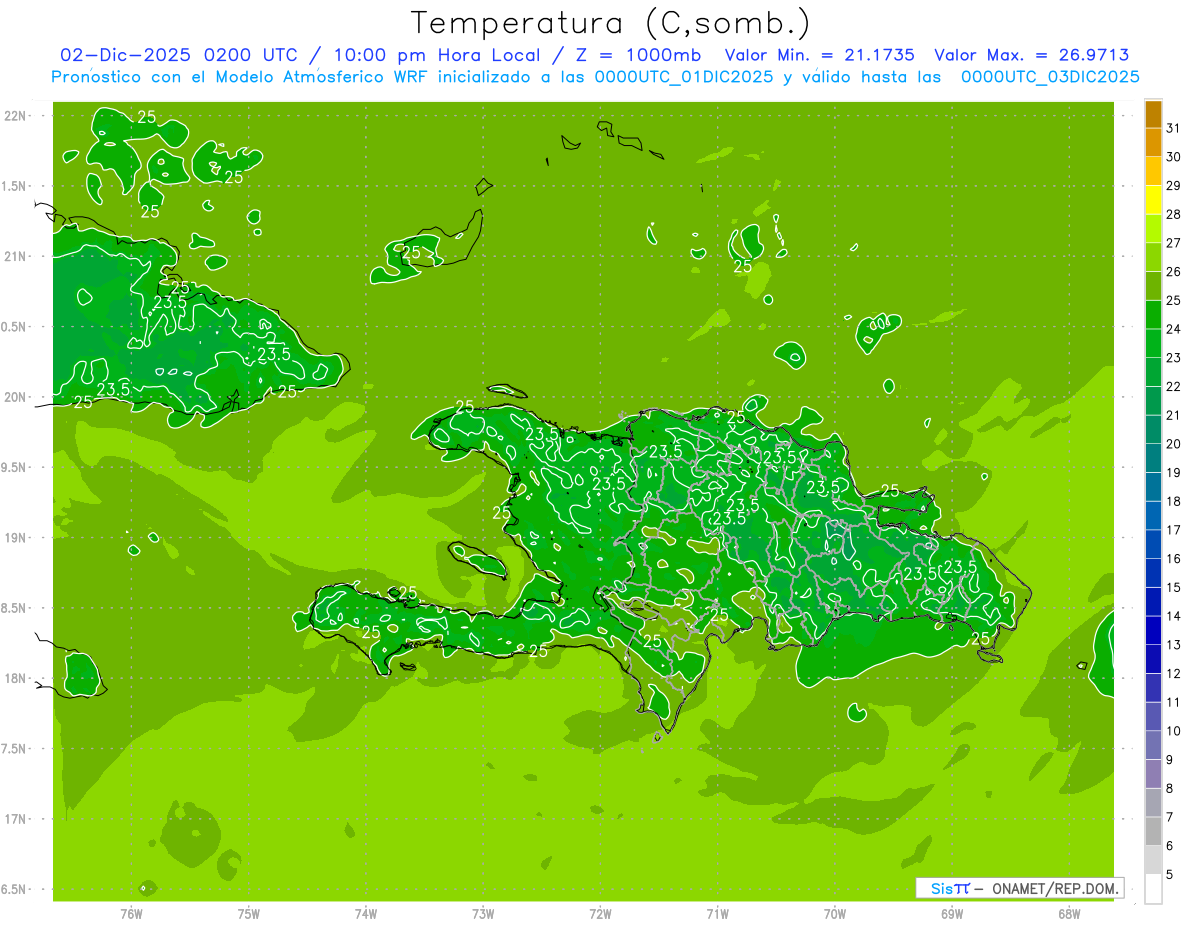Screen dimensions: 1200x927
Task: Click the legend value "31"
Action: coord(1173,128)
